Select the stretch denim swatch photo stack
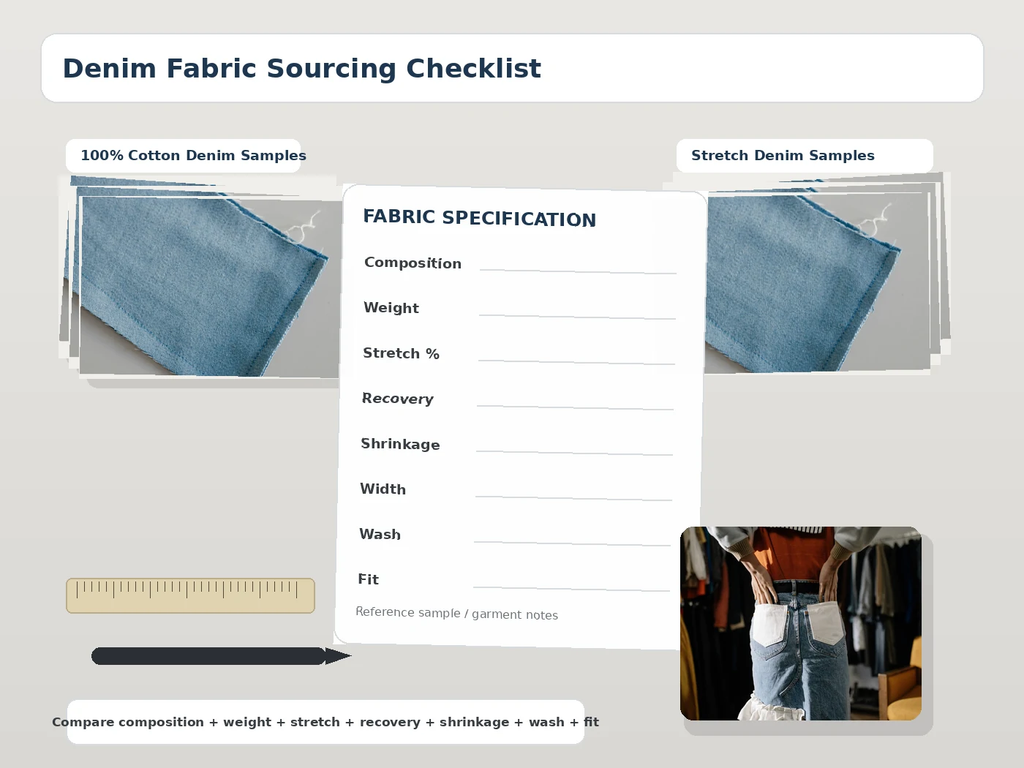This screenshot has width=1024, height=768. coord(826,273)
